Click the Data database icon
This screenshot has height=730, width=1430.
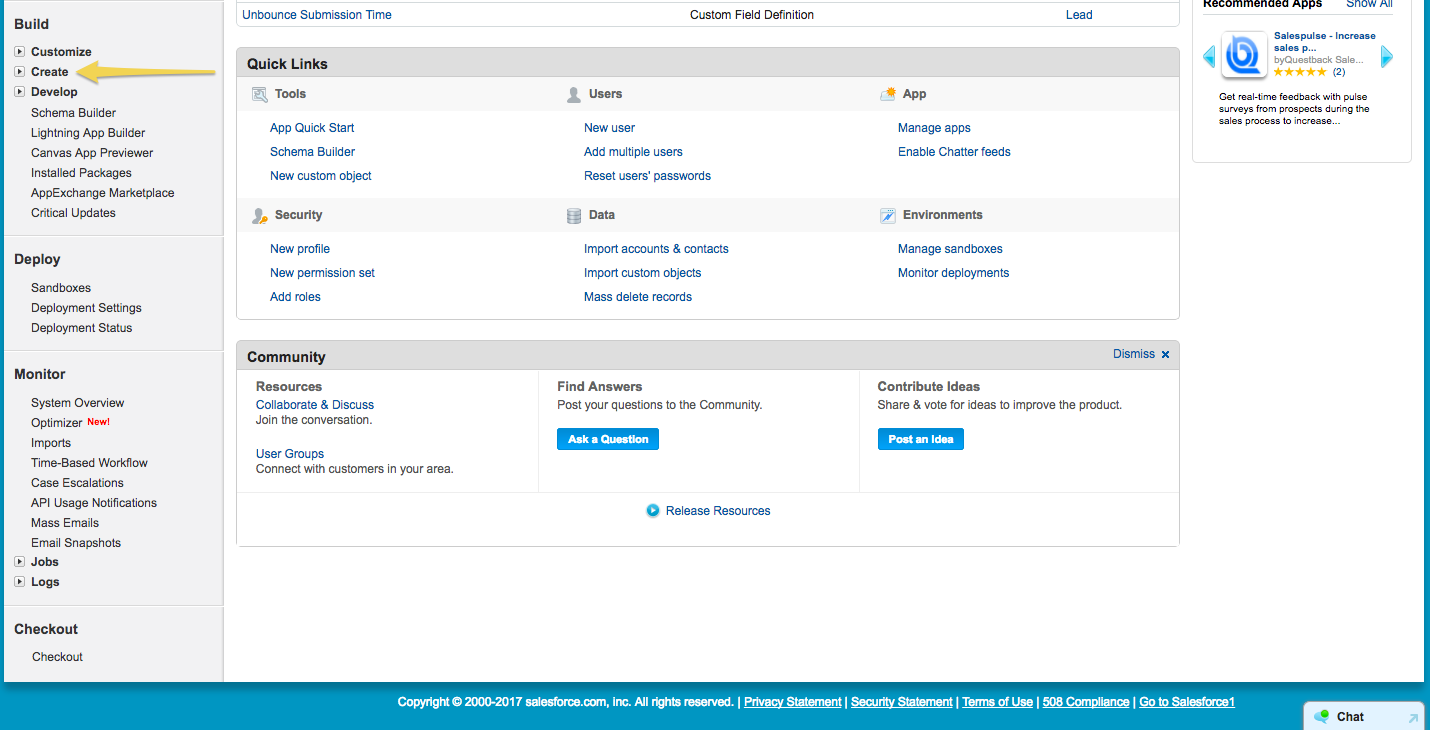[573, 215]
